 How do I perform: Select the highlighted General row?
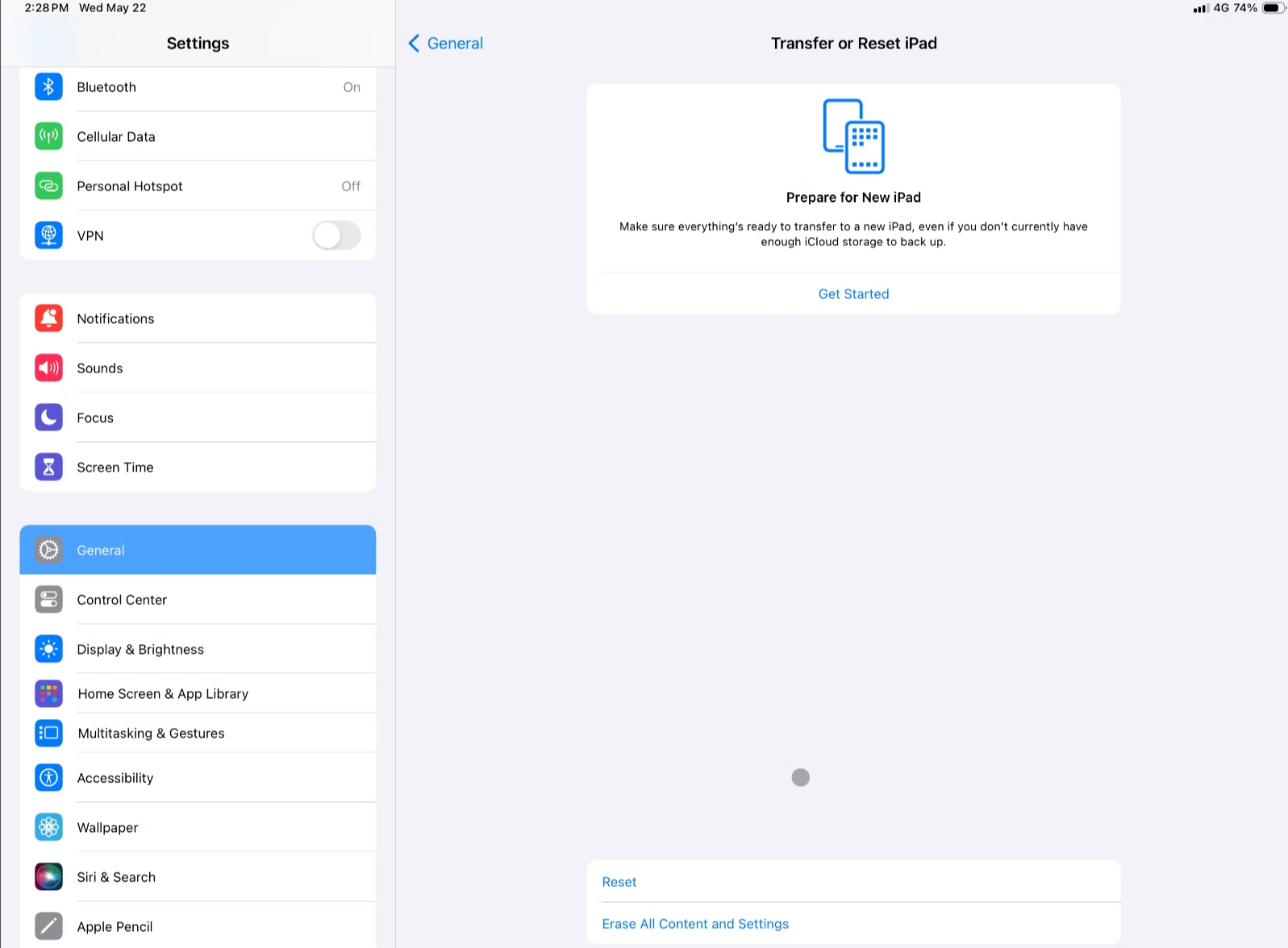coord(198,550)
